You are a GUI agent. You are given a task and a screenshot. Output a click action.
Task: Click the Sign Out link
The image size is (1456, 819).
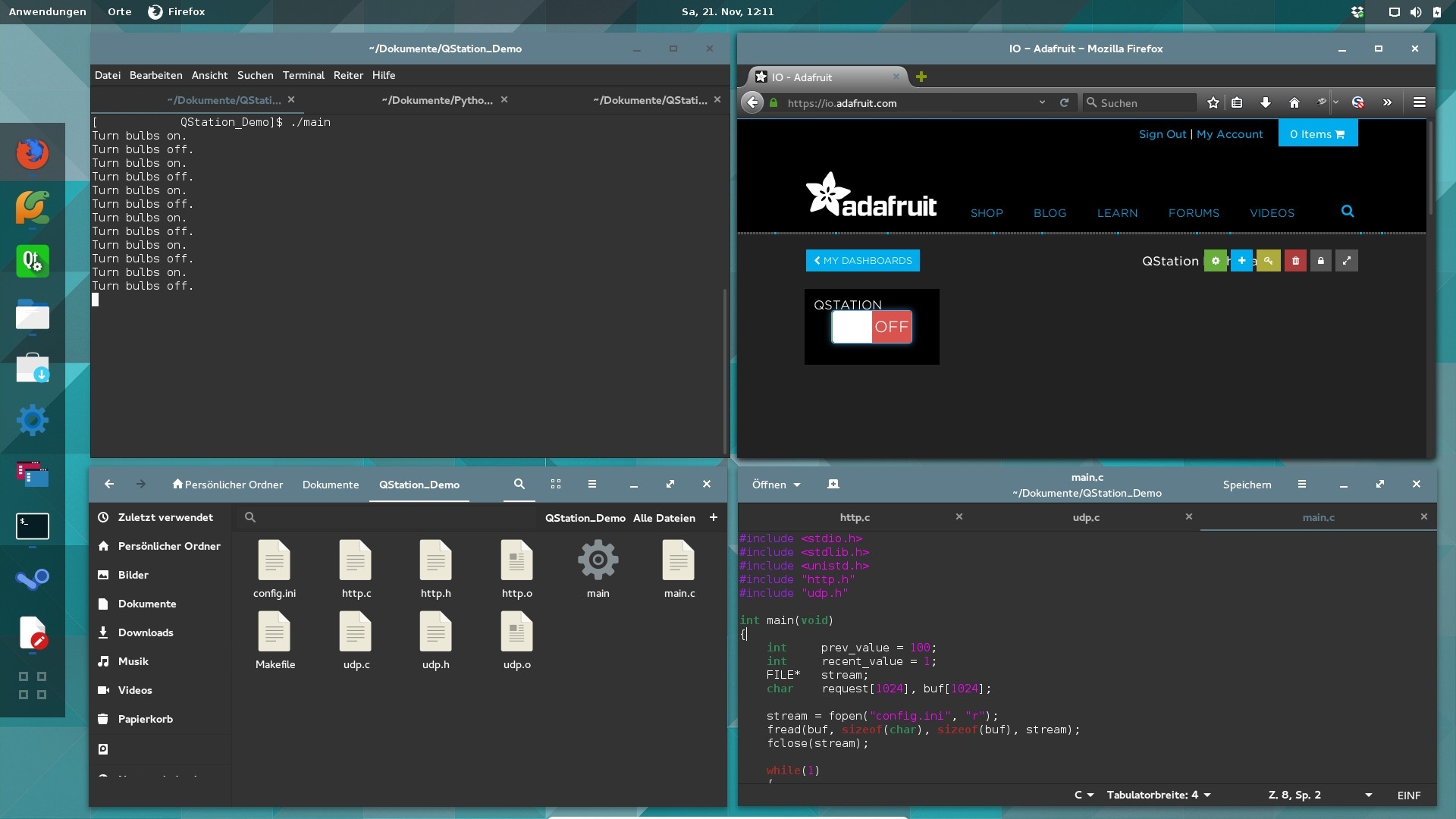[1162, 134]
